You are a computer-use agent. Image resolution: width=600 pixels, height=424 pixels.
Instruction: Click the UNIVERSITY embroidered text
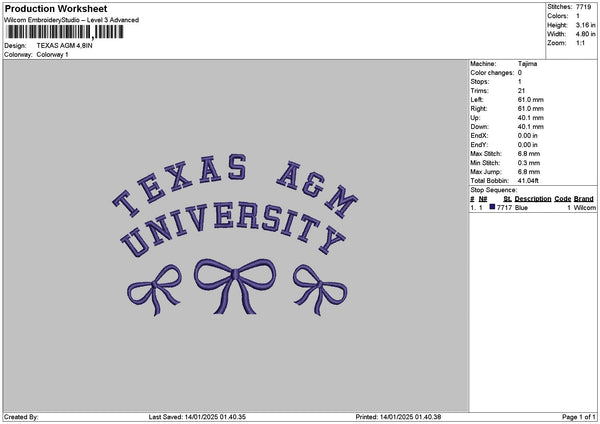229,224
